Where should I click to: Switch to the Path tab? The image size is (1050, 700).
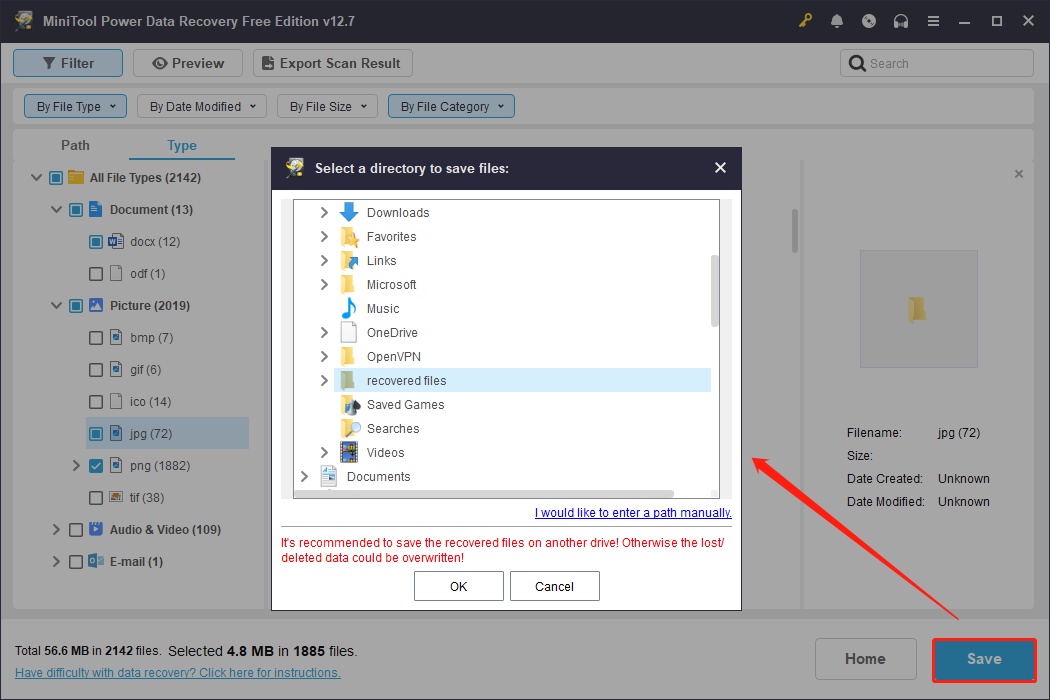[75, 145]
